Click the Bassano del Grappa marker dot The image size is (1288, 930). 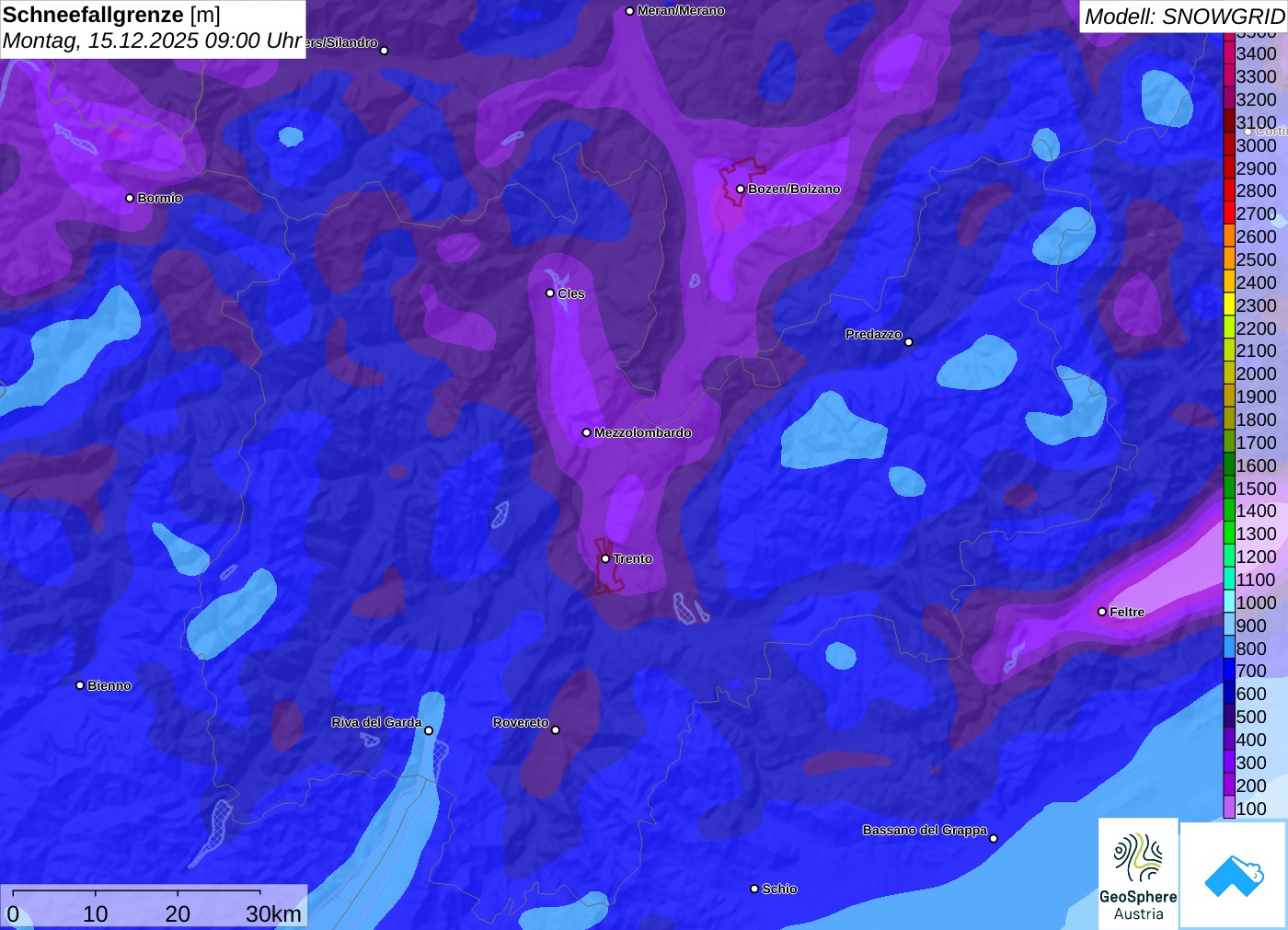(994, 838)
